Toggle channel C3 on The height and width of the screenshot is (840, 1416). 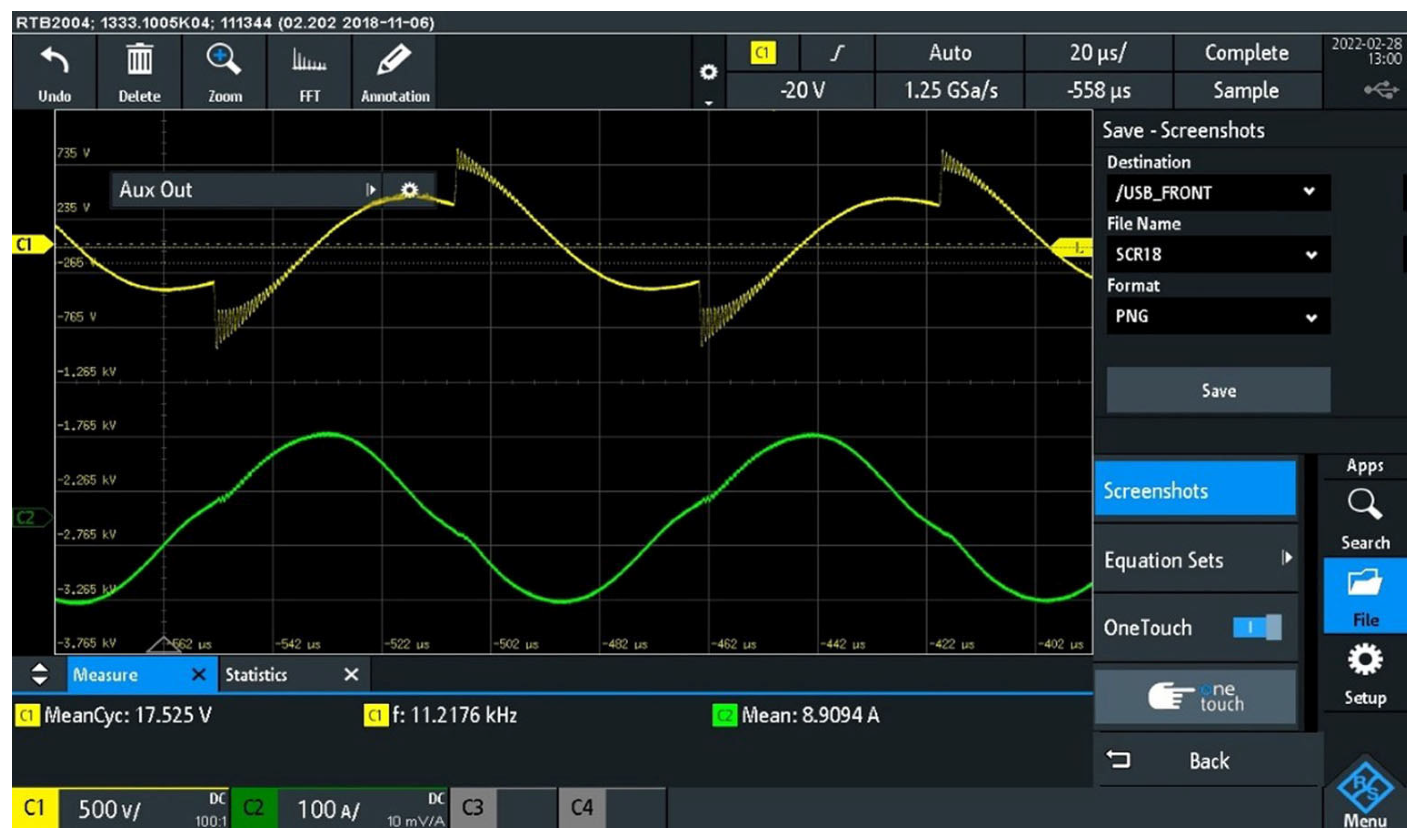(x=473, y=808)
